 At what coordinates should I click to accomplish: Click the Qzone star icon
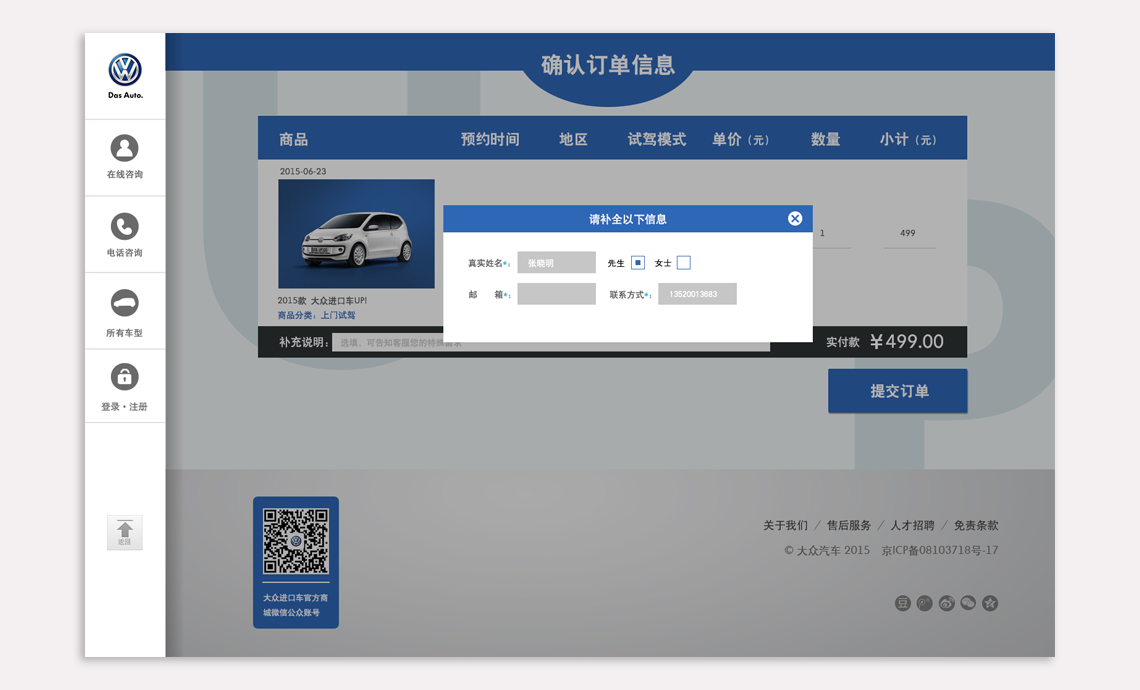[x=990, y=603]
